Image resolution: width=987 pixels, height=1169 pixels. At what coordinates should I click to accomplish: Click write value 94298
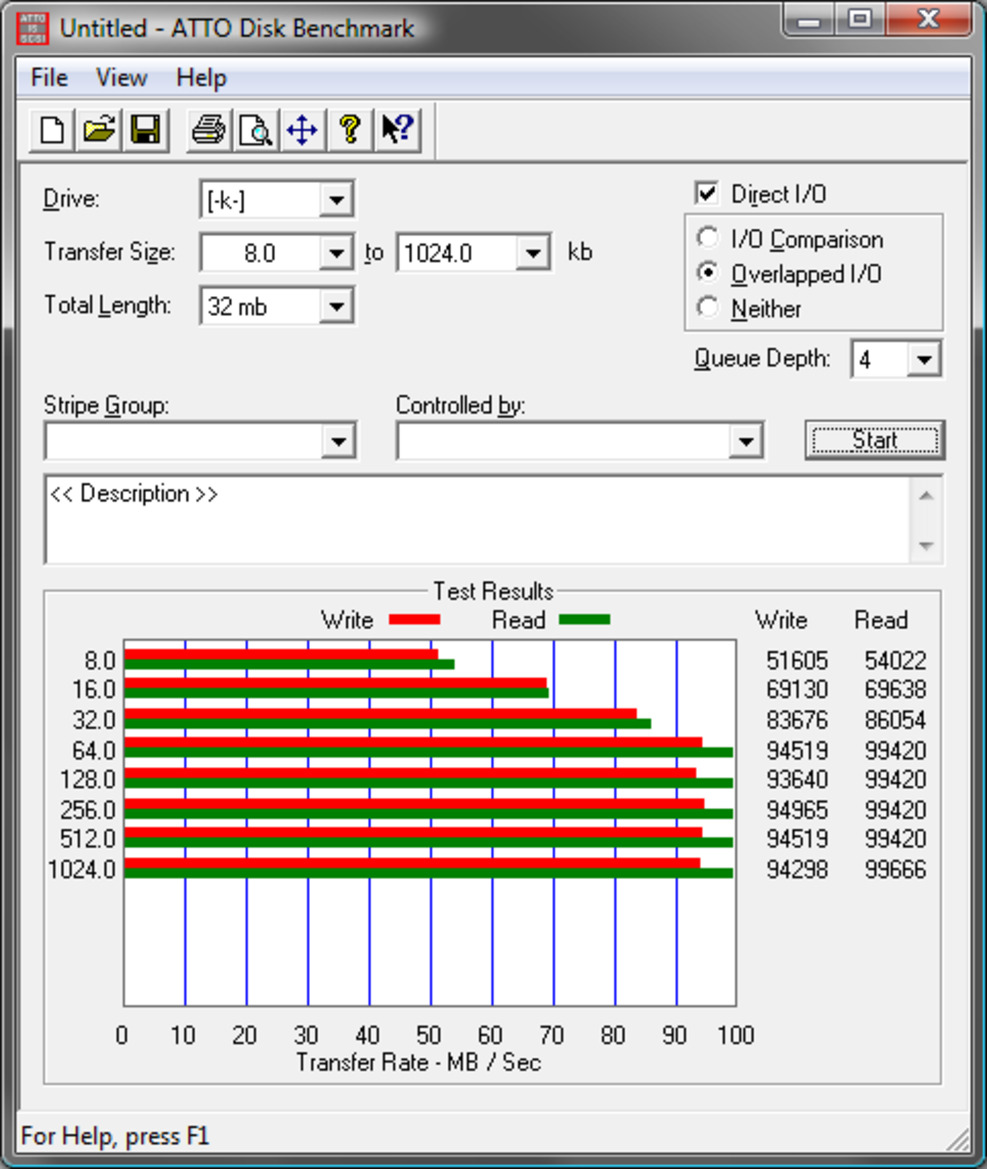pyautogui.click(x=797, y=869)
